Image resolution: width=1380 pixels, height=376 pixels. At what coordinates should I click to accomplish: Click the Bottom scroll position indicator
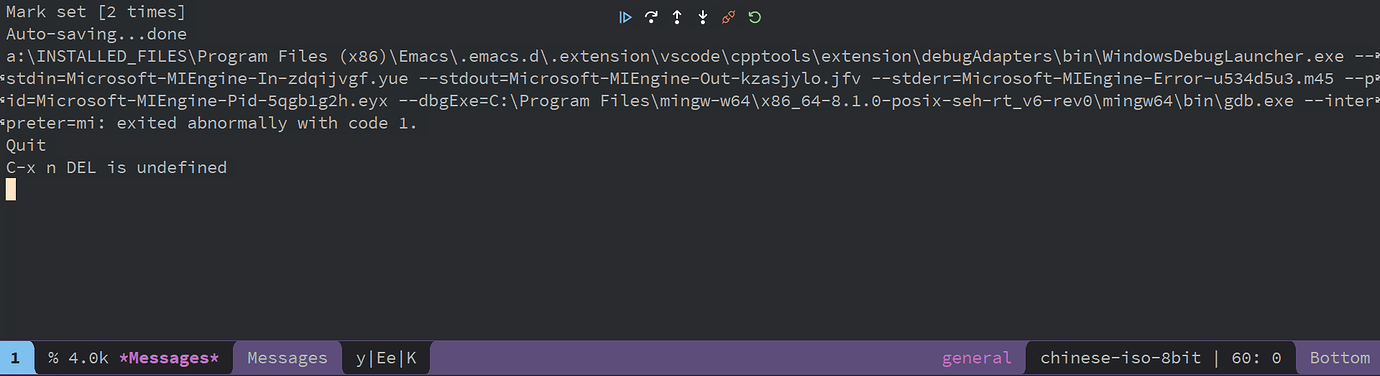tap(1340, 358)
